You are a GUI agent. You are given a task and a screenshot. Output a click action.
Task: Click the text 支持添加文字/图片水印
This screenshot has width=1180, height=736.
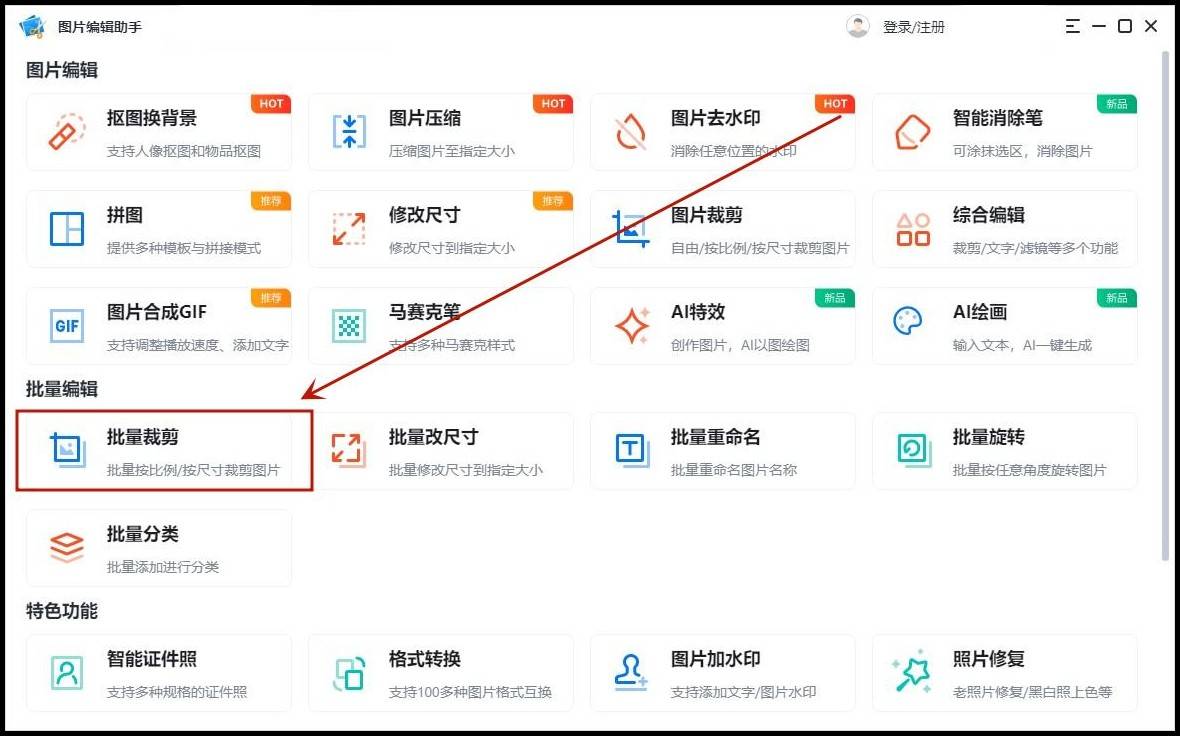click(744, 692)
